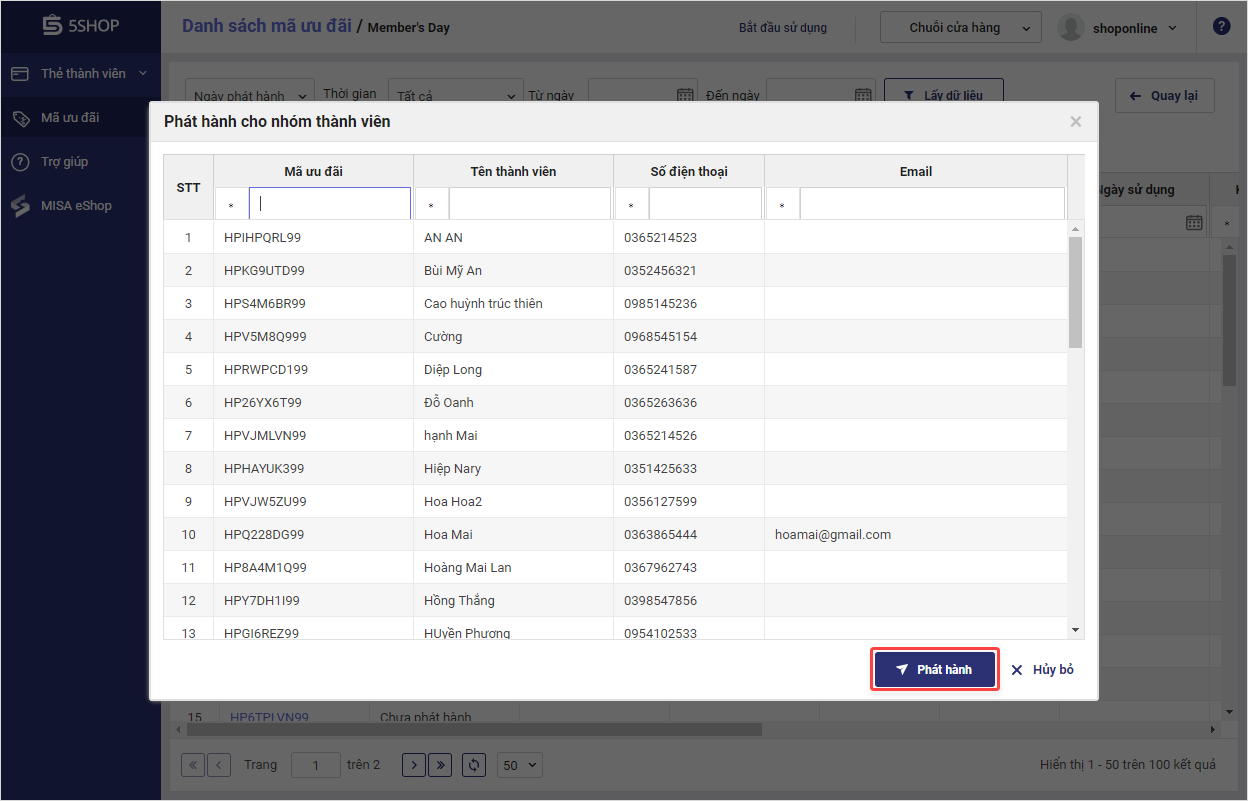Click email hoamai@gmail.com

[833, 535]
